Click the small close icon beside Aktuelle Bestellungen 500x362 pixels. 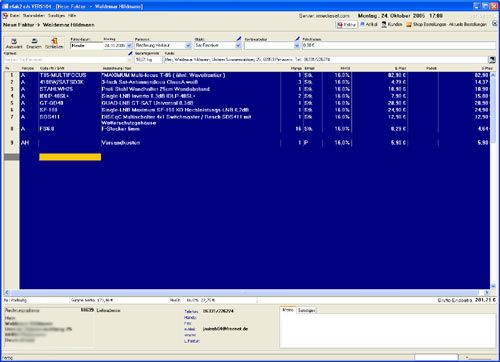pos(494,24)
